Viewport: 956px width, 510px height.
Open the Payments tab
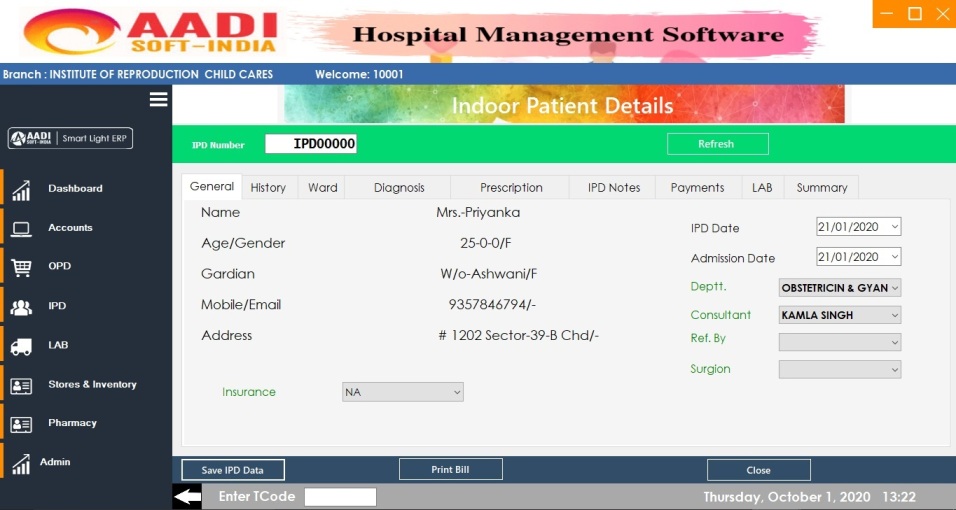click(697, 188)
